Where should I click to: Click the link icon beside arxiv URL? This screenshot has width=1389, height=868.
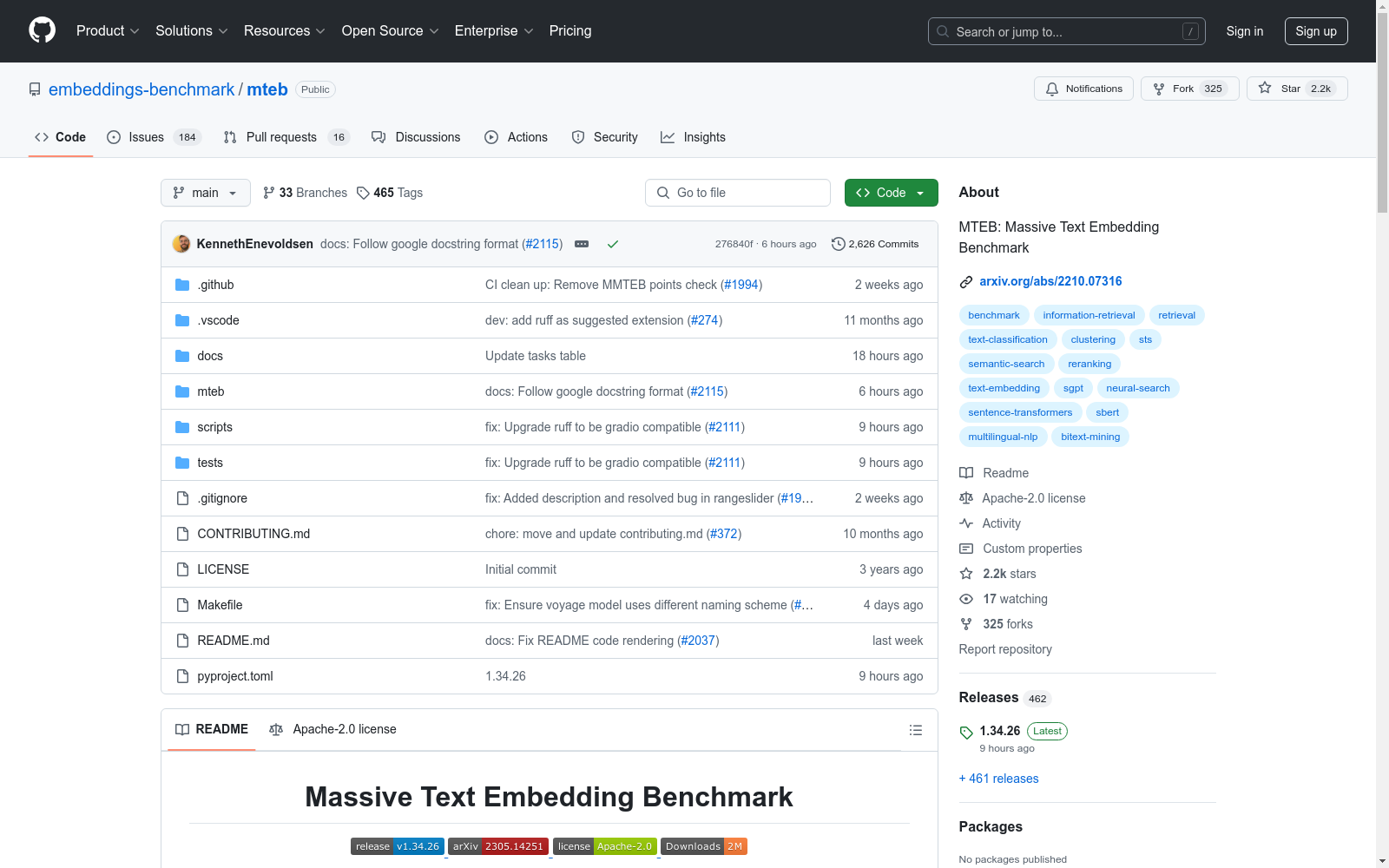966,282
